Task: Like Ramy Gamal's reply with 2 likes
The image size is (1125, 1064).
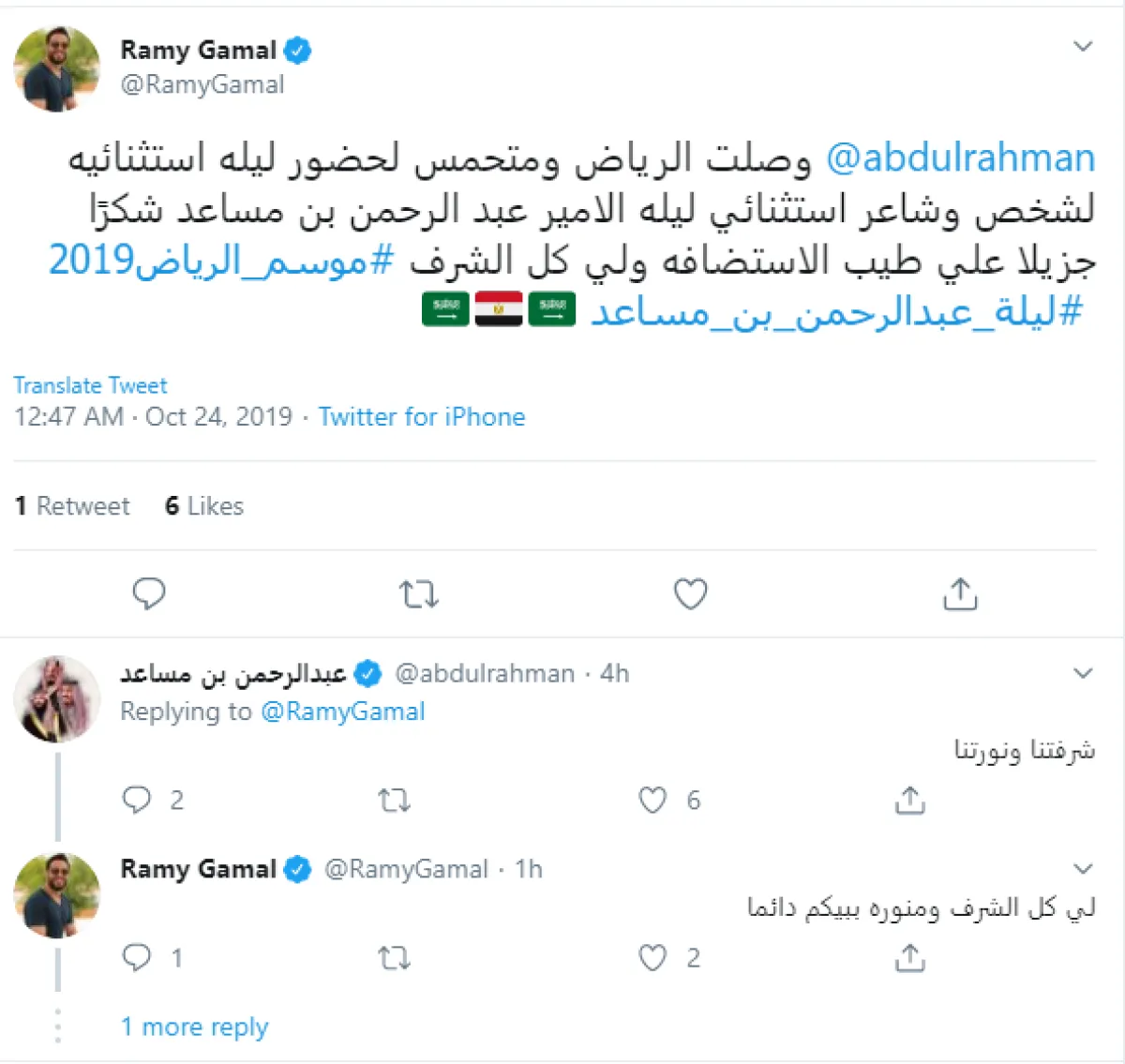Action: point(652,958)
